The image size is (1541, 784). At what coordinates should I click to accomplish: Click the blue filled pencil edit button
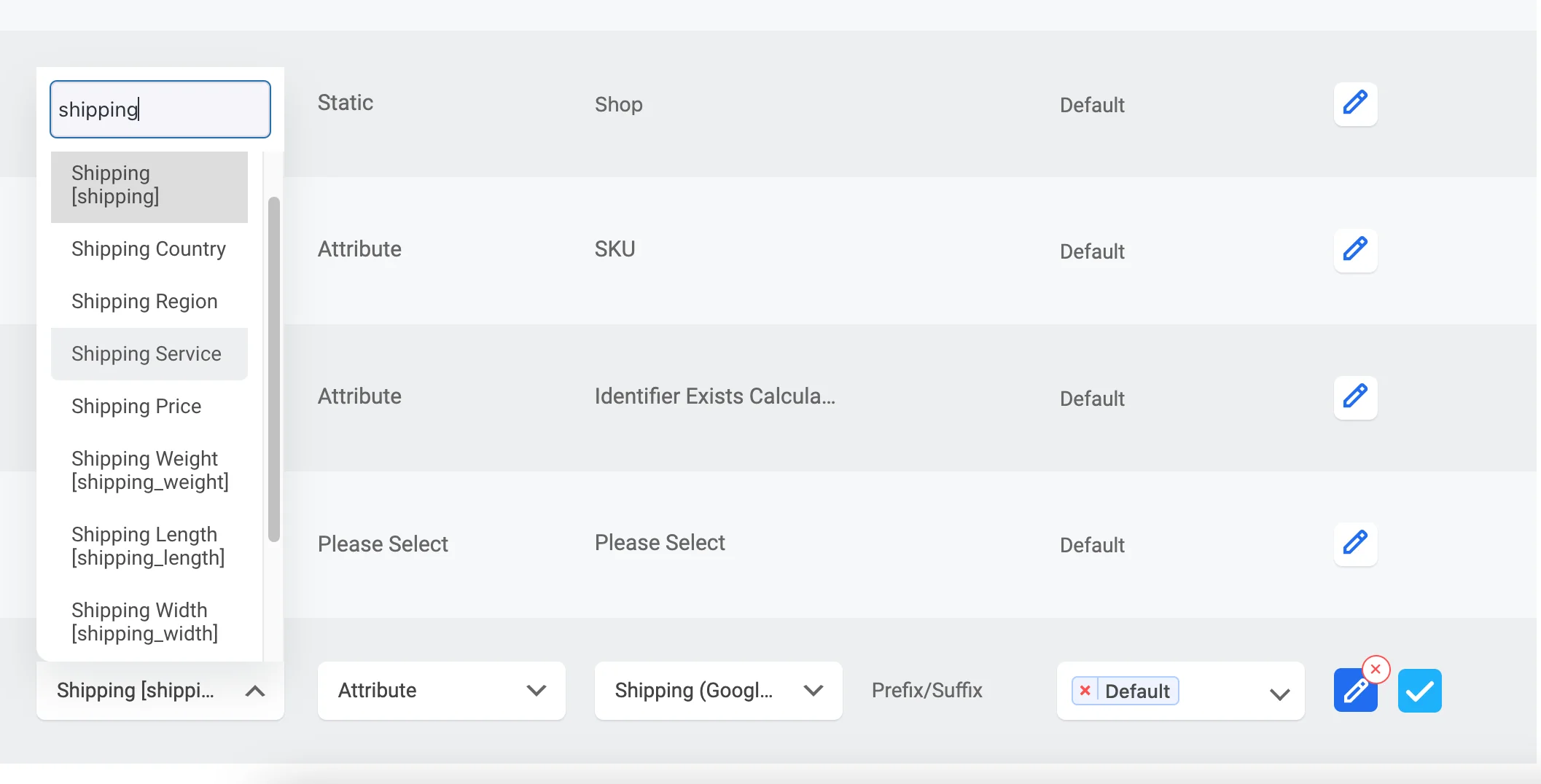[1355, 691]
